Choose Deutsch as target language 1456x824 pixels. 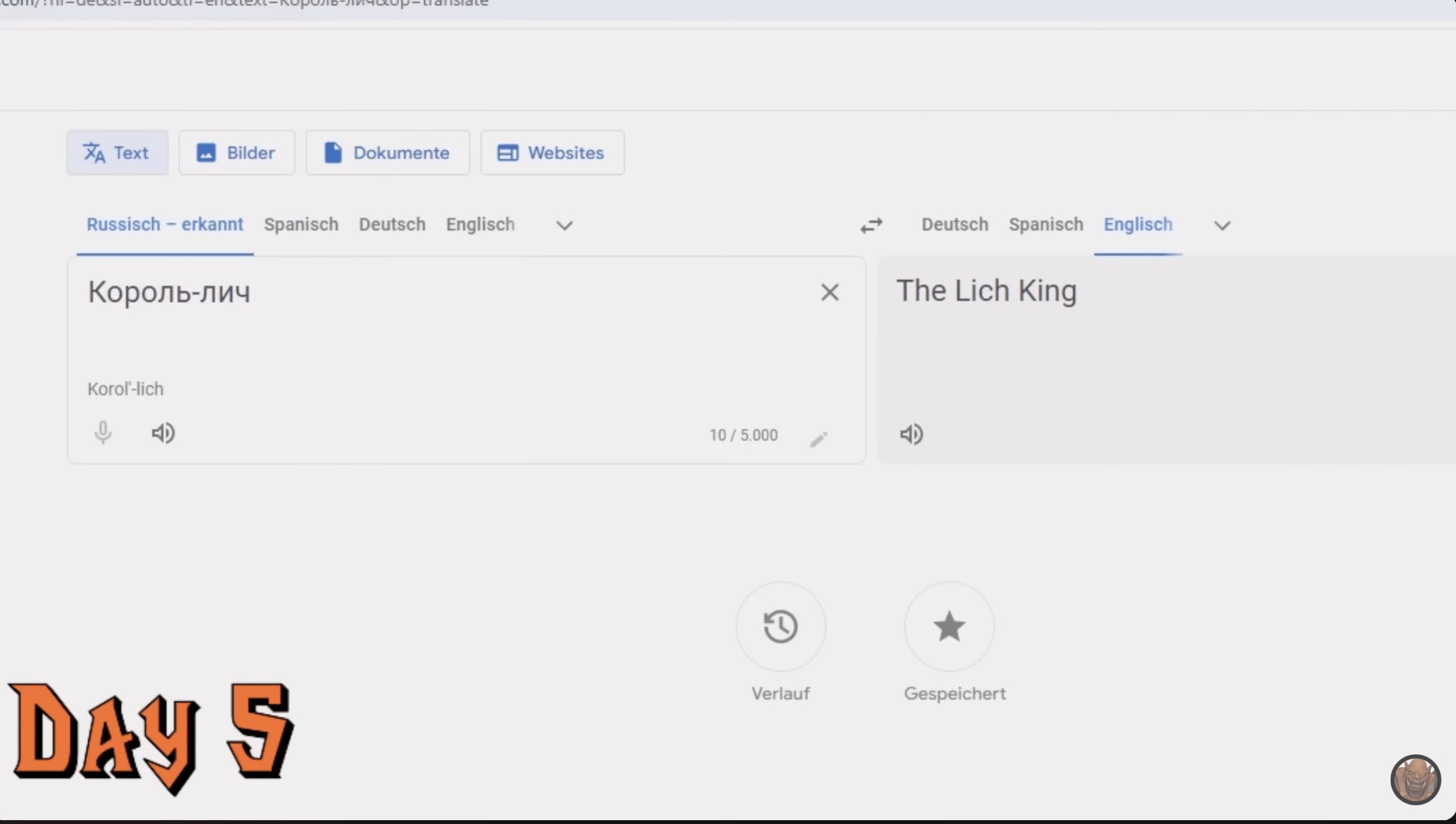955,224
